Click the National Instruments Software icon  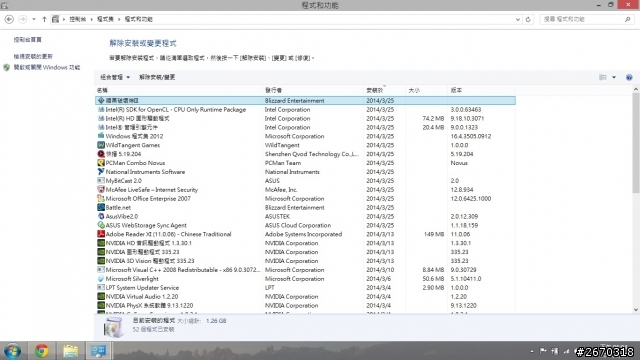tap(101, 172)
